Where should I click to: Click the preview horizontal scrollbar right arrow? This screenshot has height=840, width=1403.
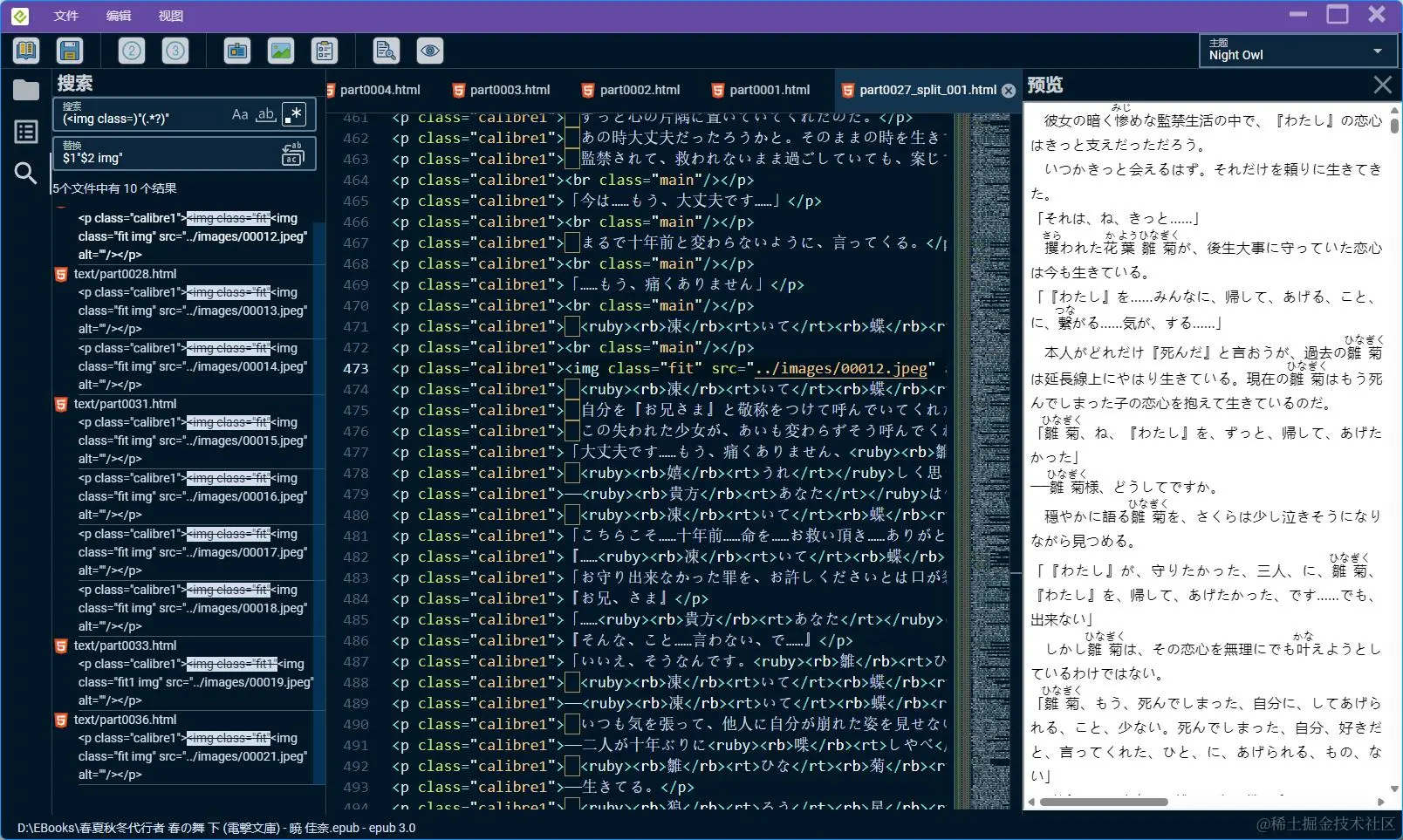click(1381, 802)
